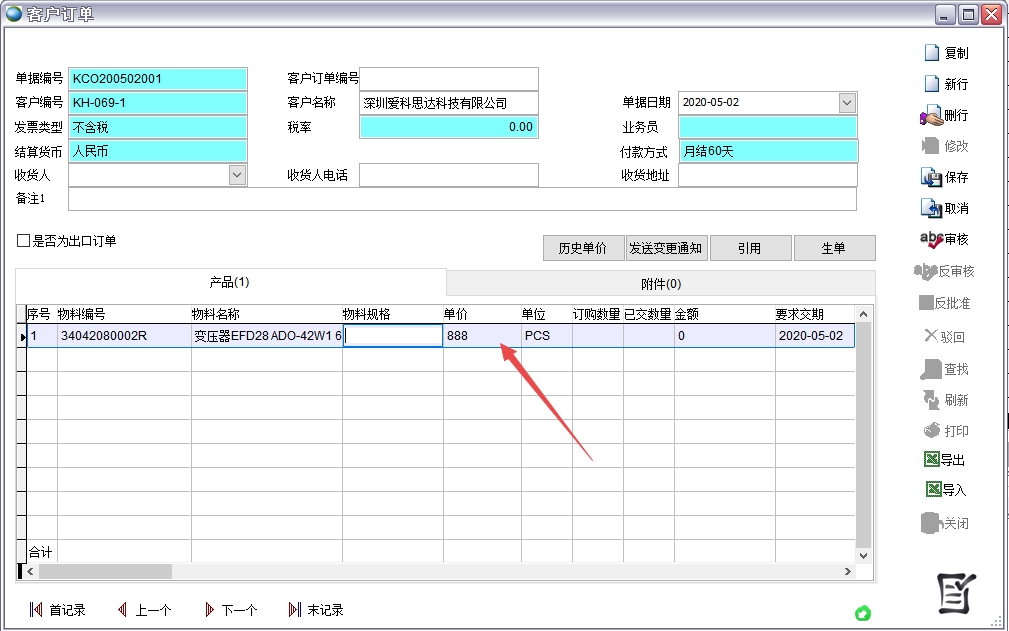The height and width of the screenshot is (631, 1009).
Task: Cancel changes via 取消 icon
Action: (931, 209)
